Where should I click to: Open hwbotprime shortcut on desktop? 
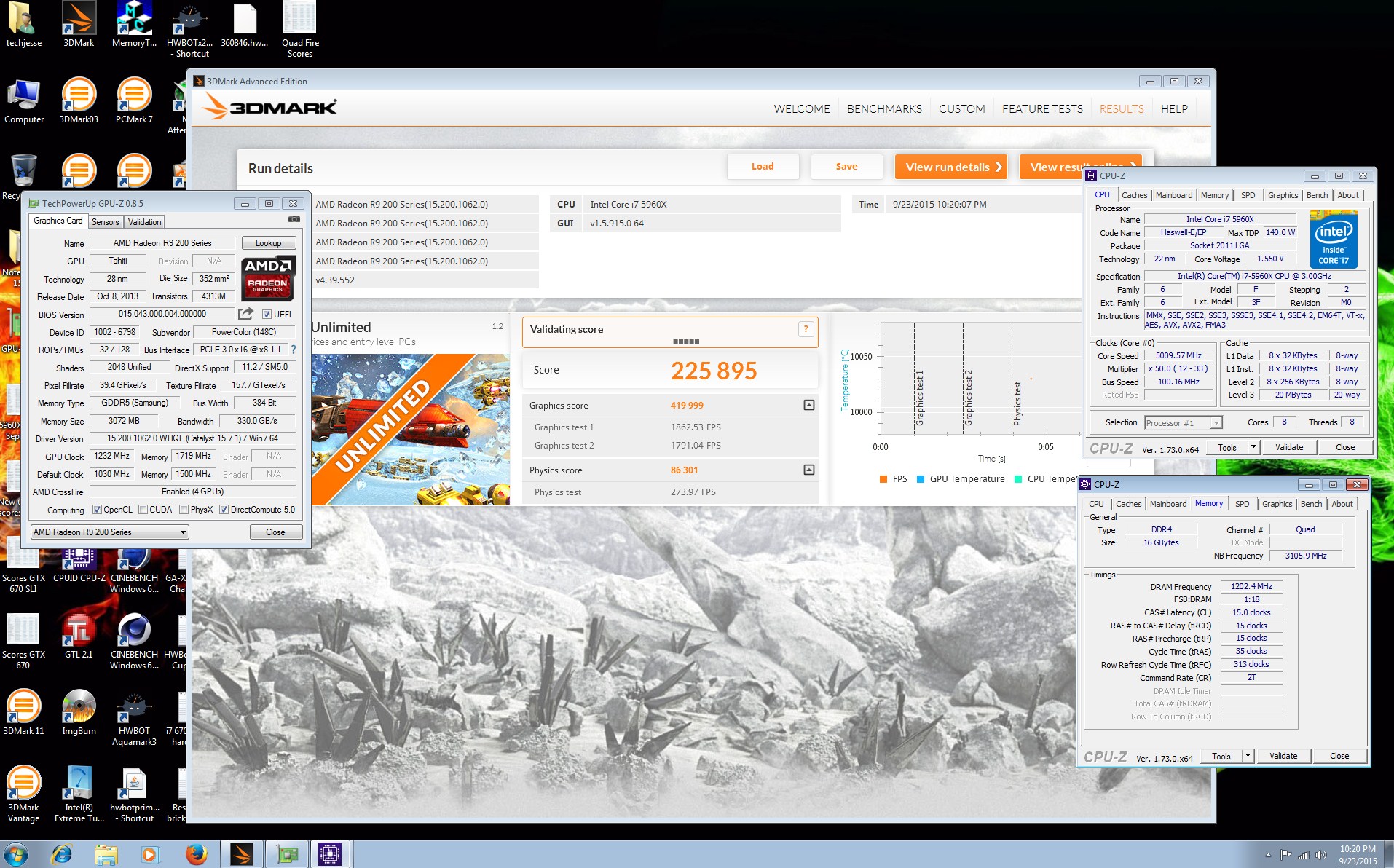(134, 794)
